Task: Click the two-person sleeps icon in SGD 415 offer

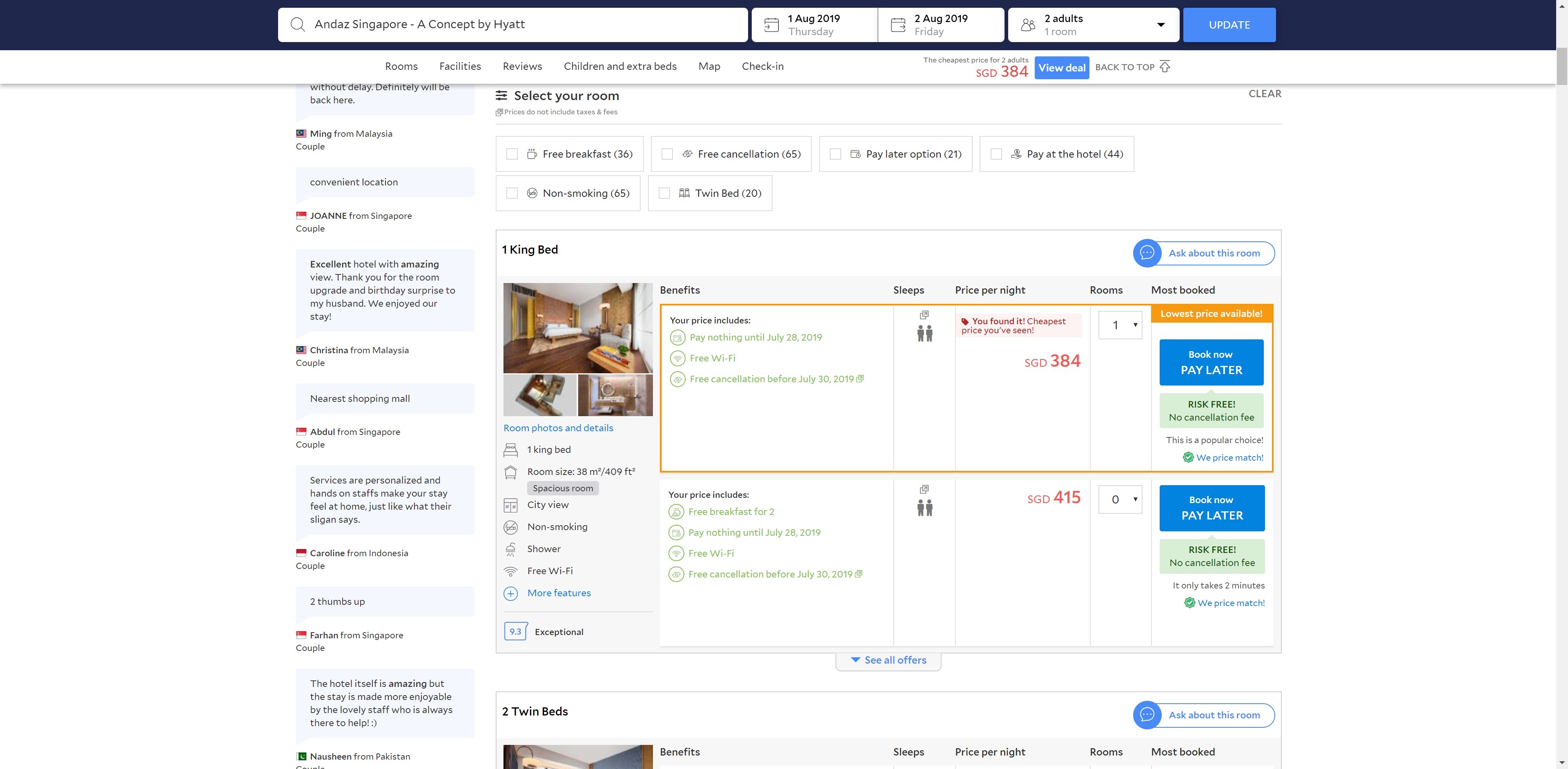Action: pyautogui.click(x=924, y=508)
